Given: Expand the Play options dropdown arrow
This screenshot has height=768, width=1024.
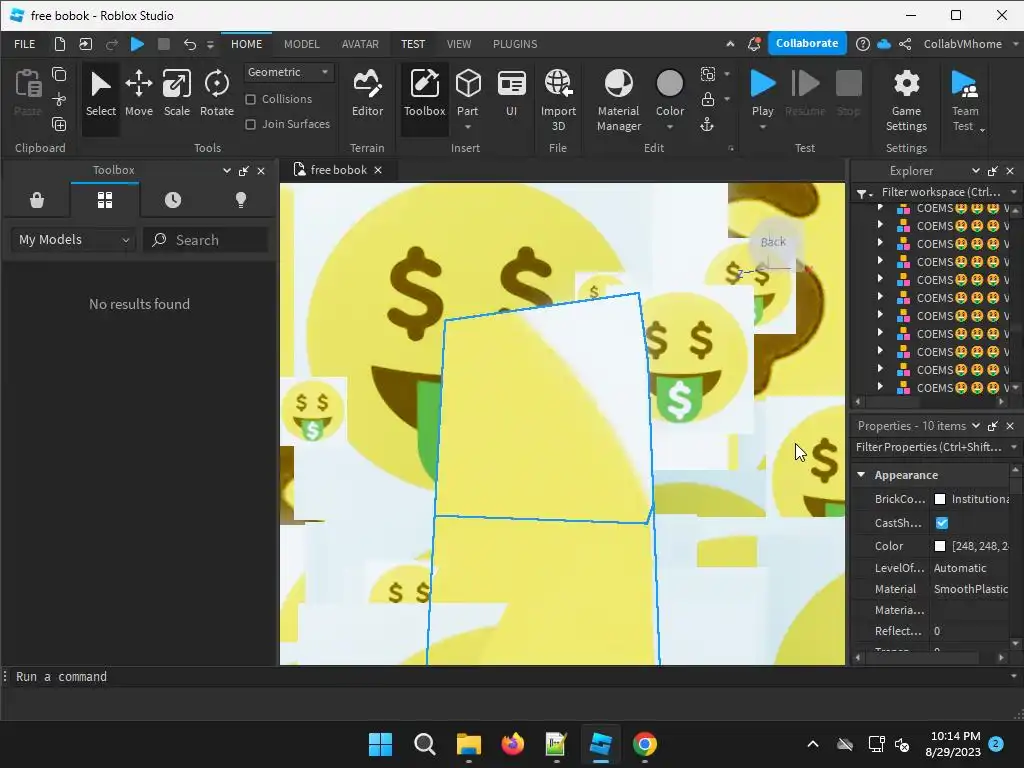Looking at the screenshot, I should click(x=762, y=127).
